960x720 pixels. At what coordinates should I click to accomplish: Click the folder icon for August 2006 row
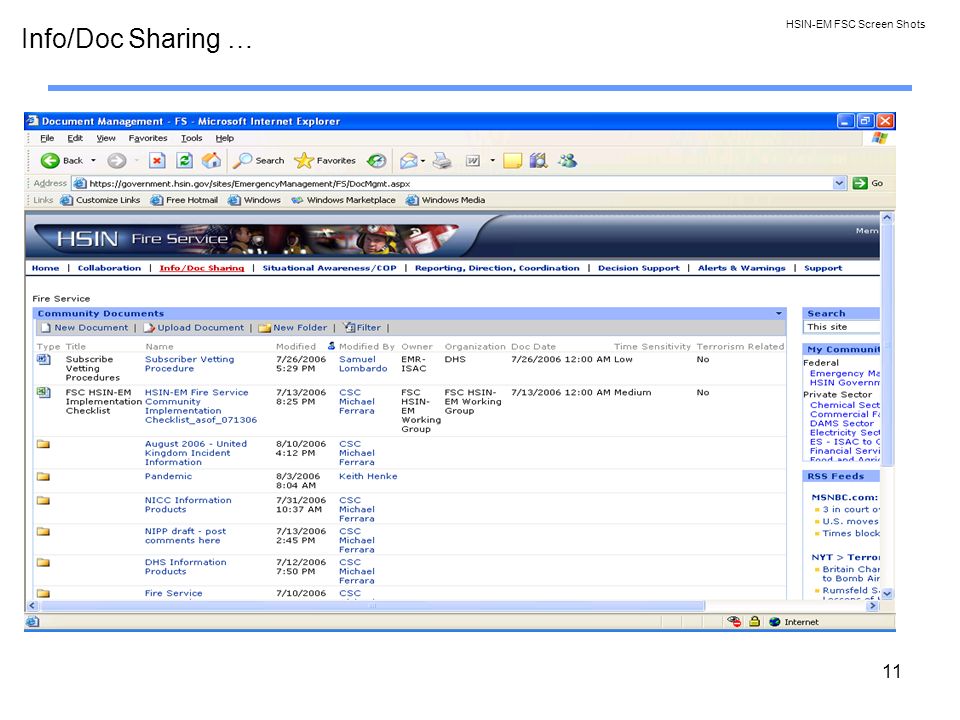click(43, 444)
